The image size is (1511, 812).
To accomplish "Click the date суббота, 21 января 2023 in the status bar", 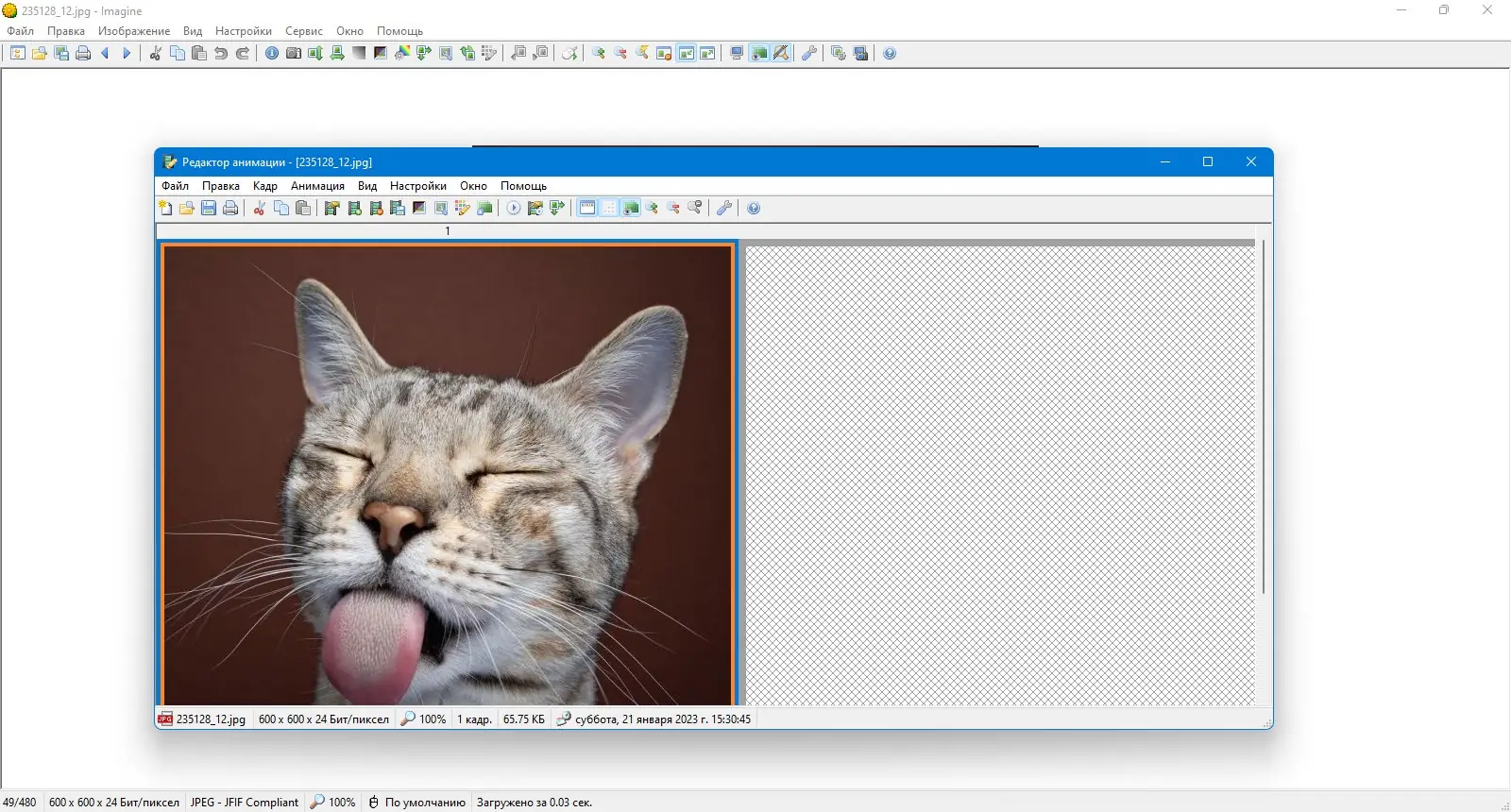I will (x=663, y=719).
